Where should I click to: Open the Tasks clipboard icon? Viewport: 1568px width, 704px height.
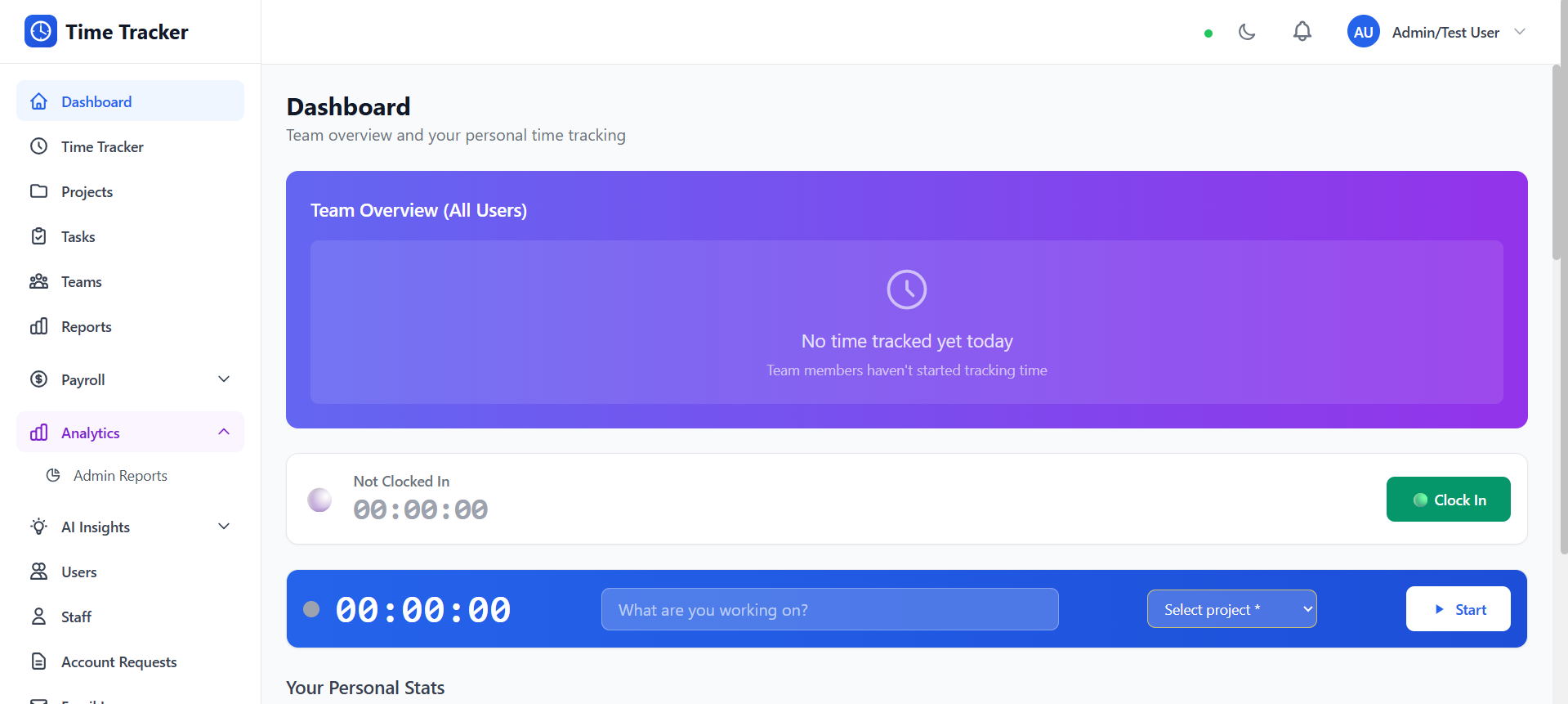point(39,235)
